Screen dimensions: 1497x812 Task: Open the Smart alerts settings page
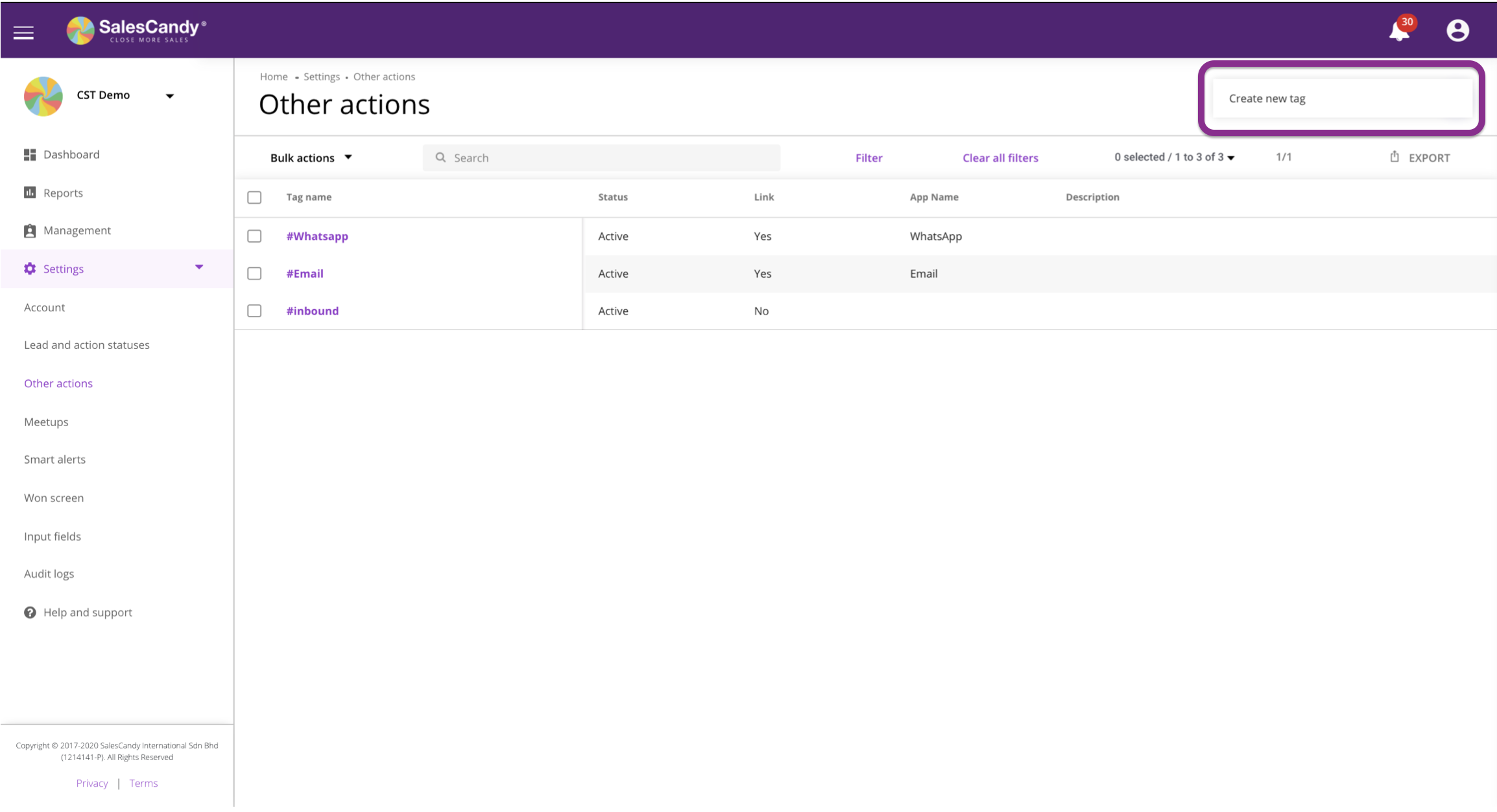pyautogui.click(x=54, y=459)
